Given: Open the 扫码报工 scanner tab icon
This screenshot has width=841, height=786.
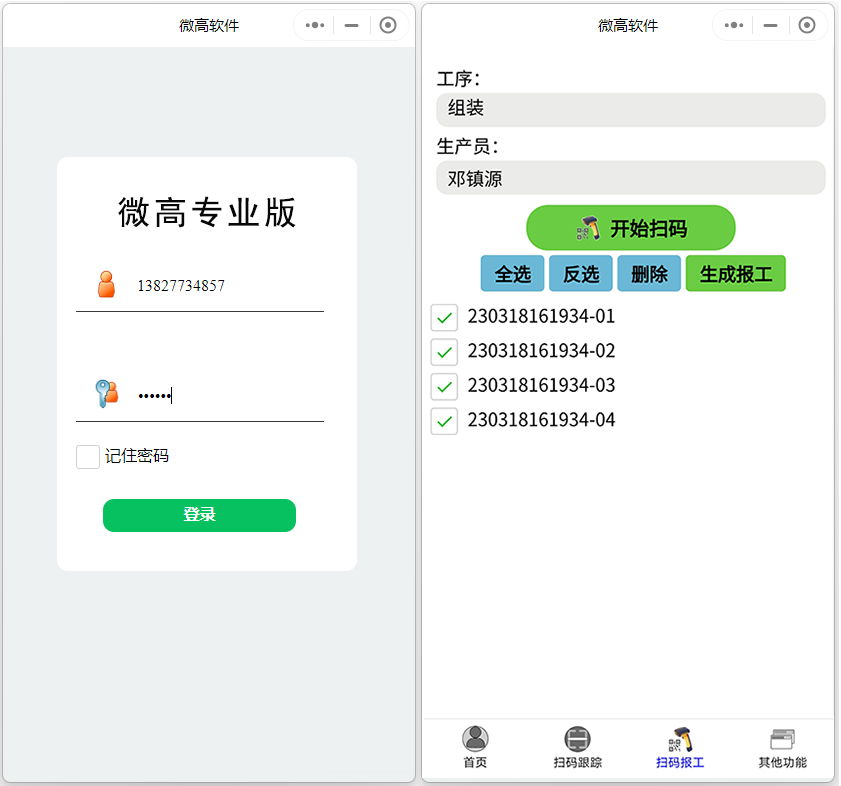Looking at the screenshot, I should click(680, 740).
